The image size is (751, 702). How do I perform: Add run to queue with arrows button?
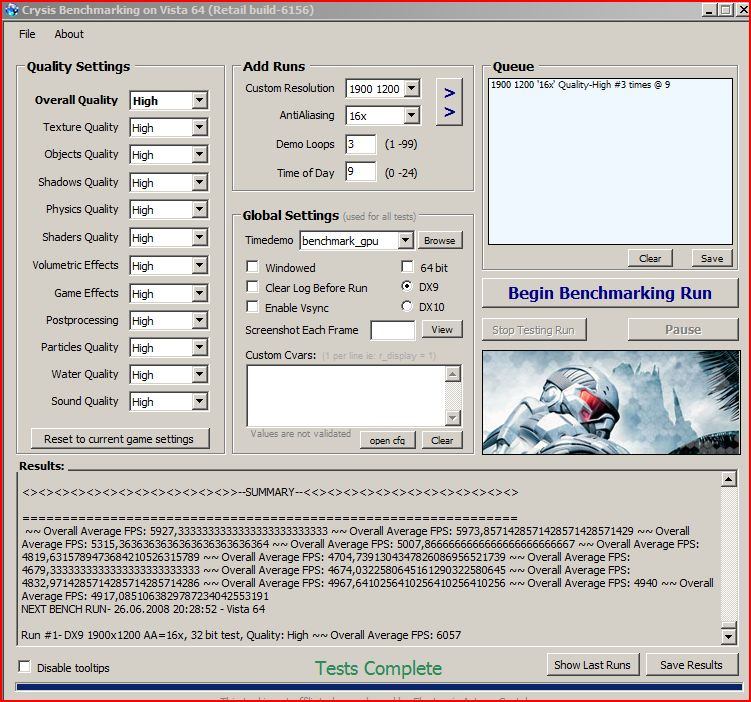click(449, 102)
